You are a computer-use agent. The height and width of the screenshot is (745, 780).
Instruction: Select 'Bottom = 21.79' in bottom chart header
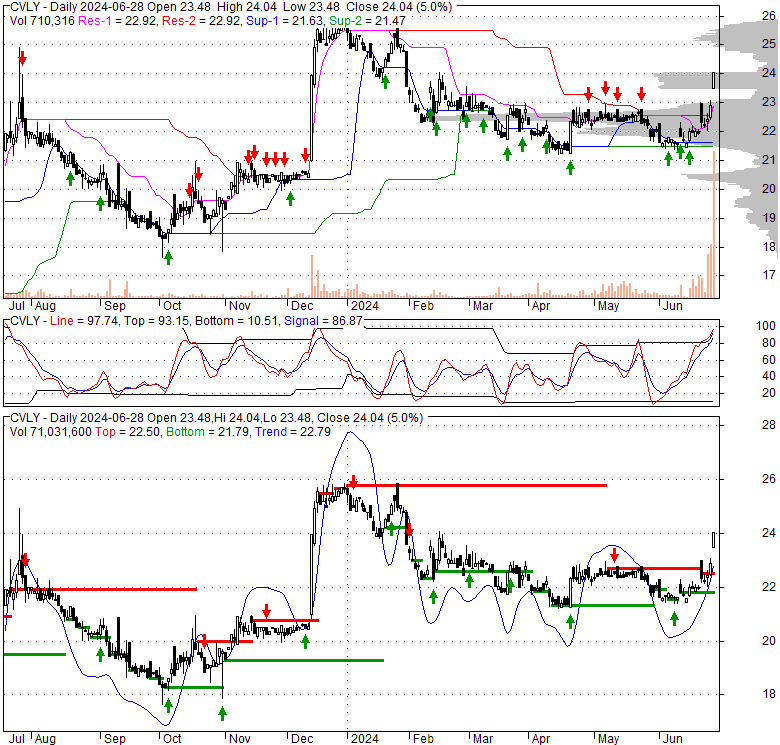pos(207,432)
